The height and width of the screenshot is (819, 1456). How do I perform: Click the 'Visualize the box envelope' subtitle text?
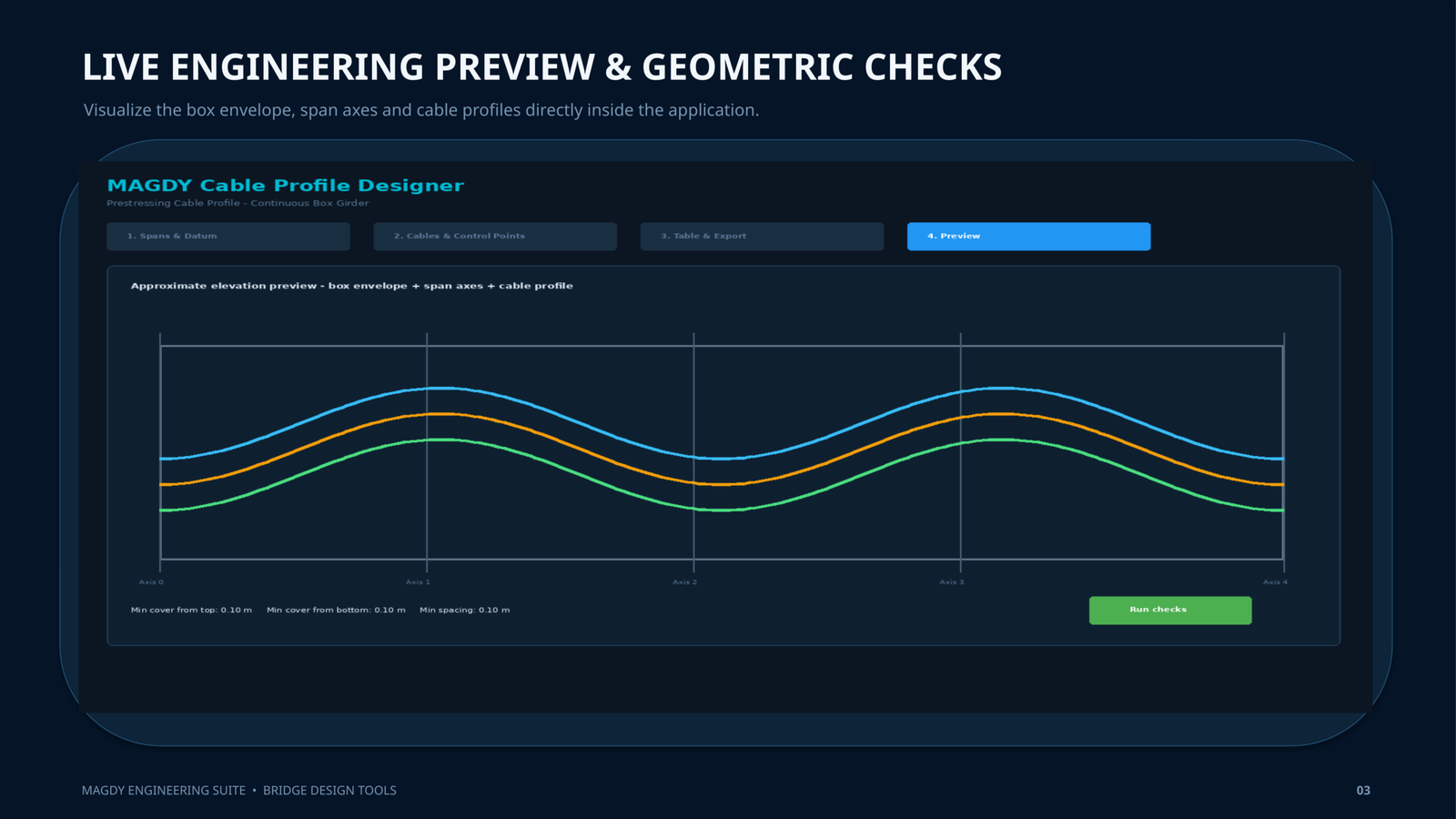(x=421, y=110)
